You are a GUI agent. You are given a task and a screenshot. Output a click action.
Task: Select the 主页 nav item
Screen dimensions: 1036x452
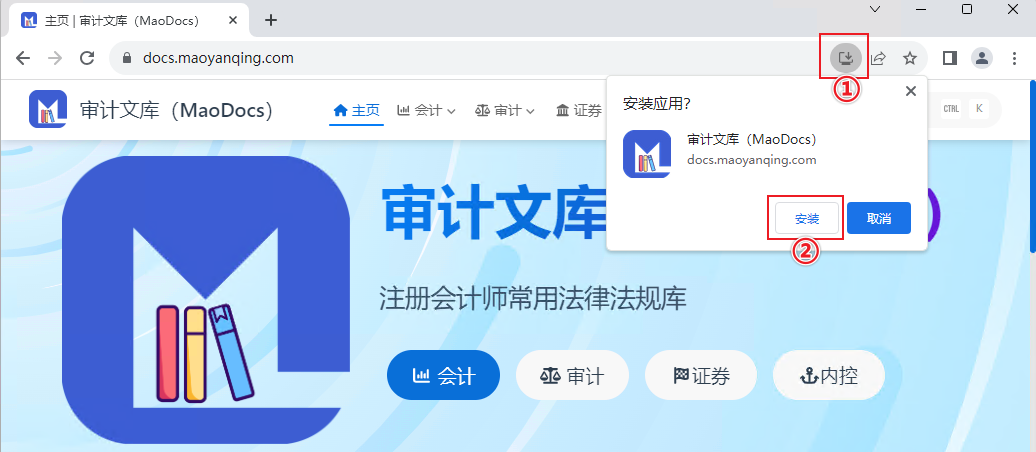[357, 110]
